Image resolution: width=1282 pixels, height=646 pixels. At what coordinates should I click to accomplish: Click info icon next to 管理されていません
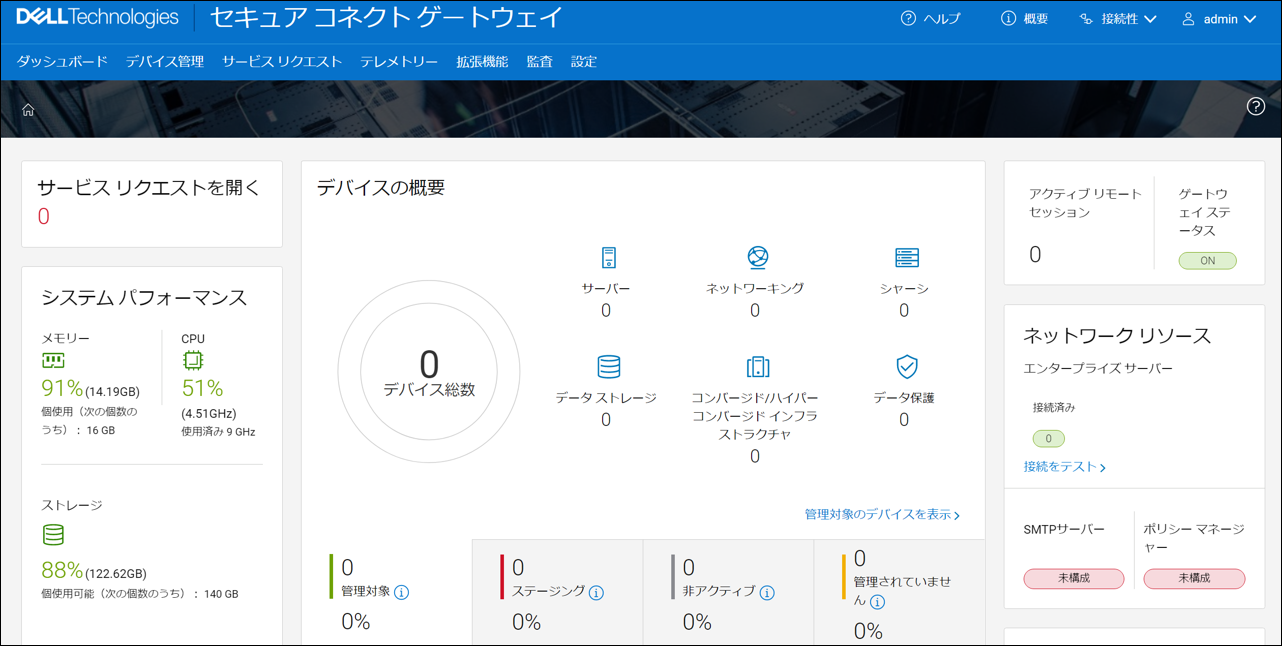click(877, 602)
